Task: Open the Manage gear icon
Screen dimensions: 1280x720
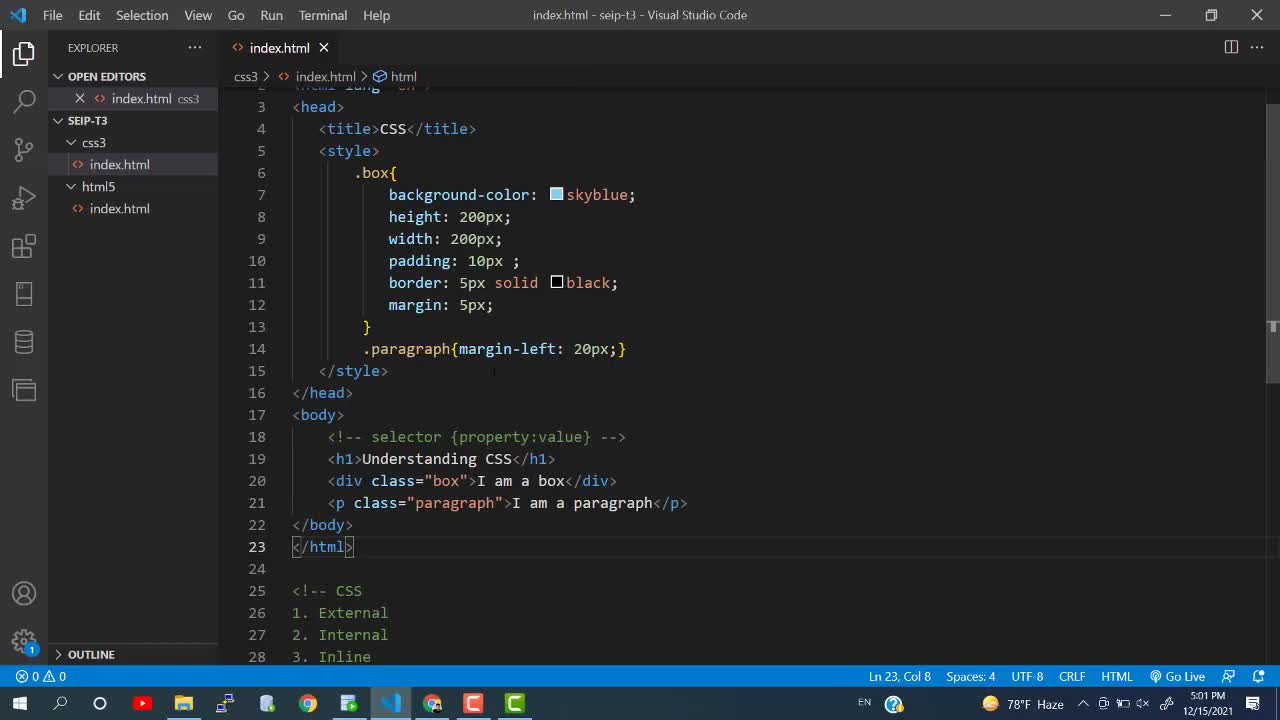Action: click(x=24, y=642)
